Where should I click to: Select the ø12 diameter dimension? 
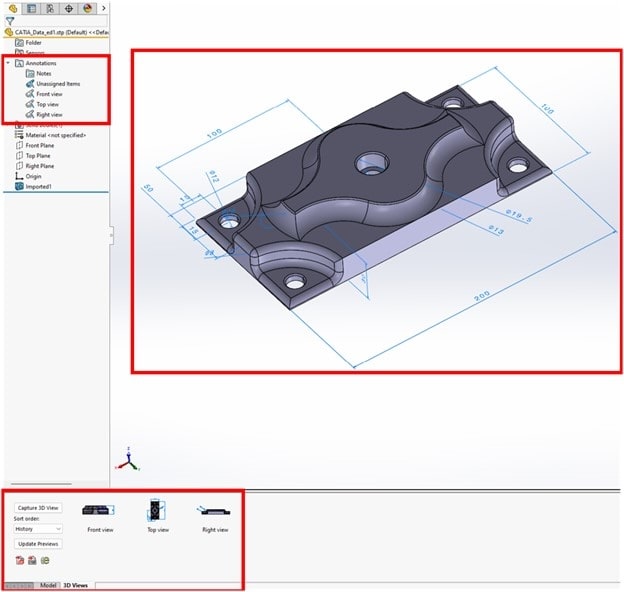tap(214, 176)
